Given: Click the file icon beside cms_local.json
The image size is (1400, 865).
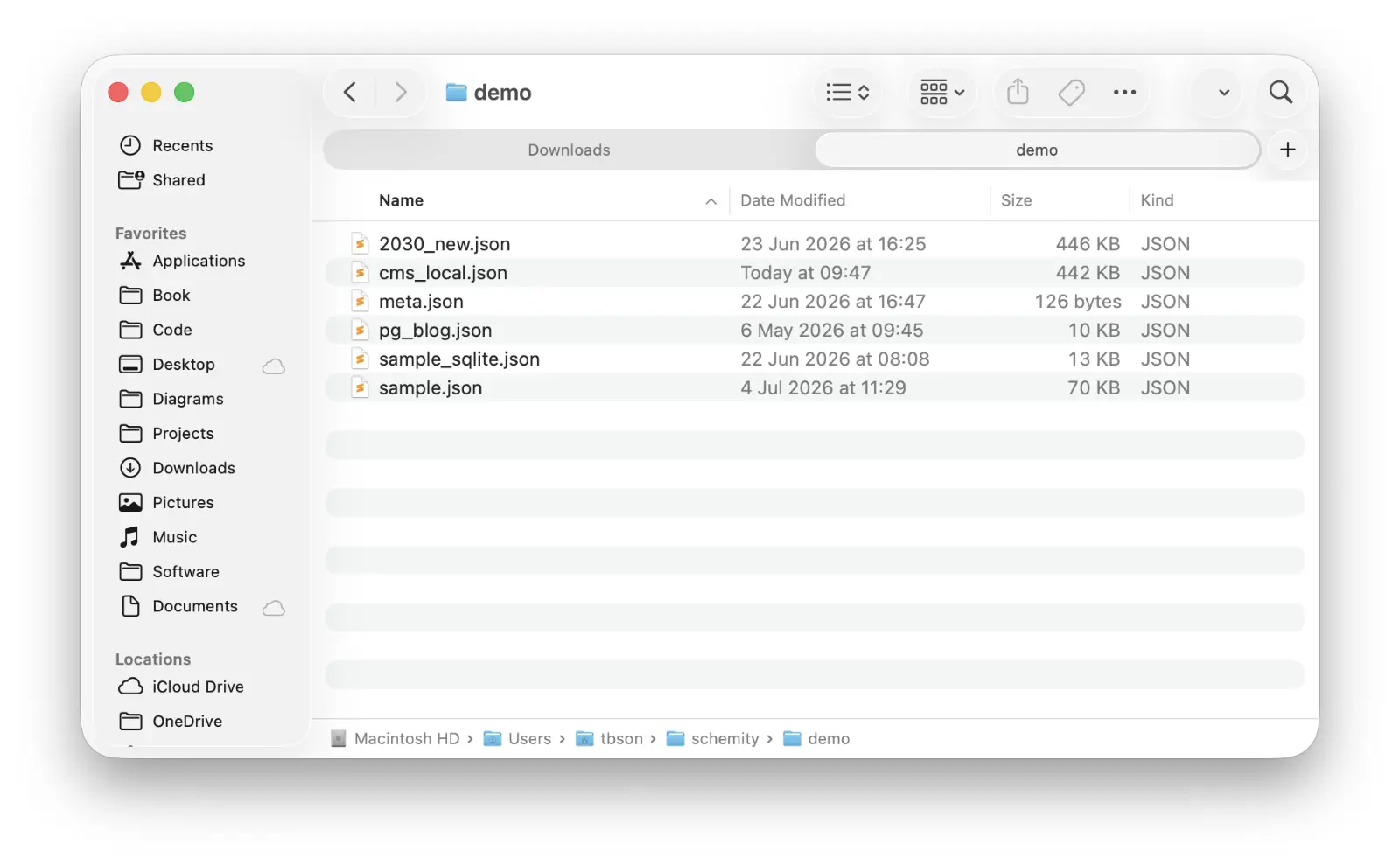Looking at the screenshot, I should pos(360,273).
